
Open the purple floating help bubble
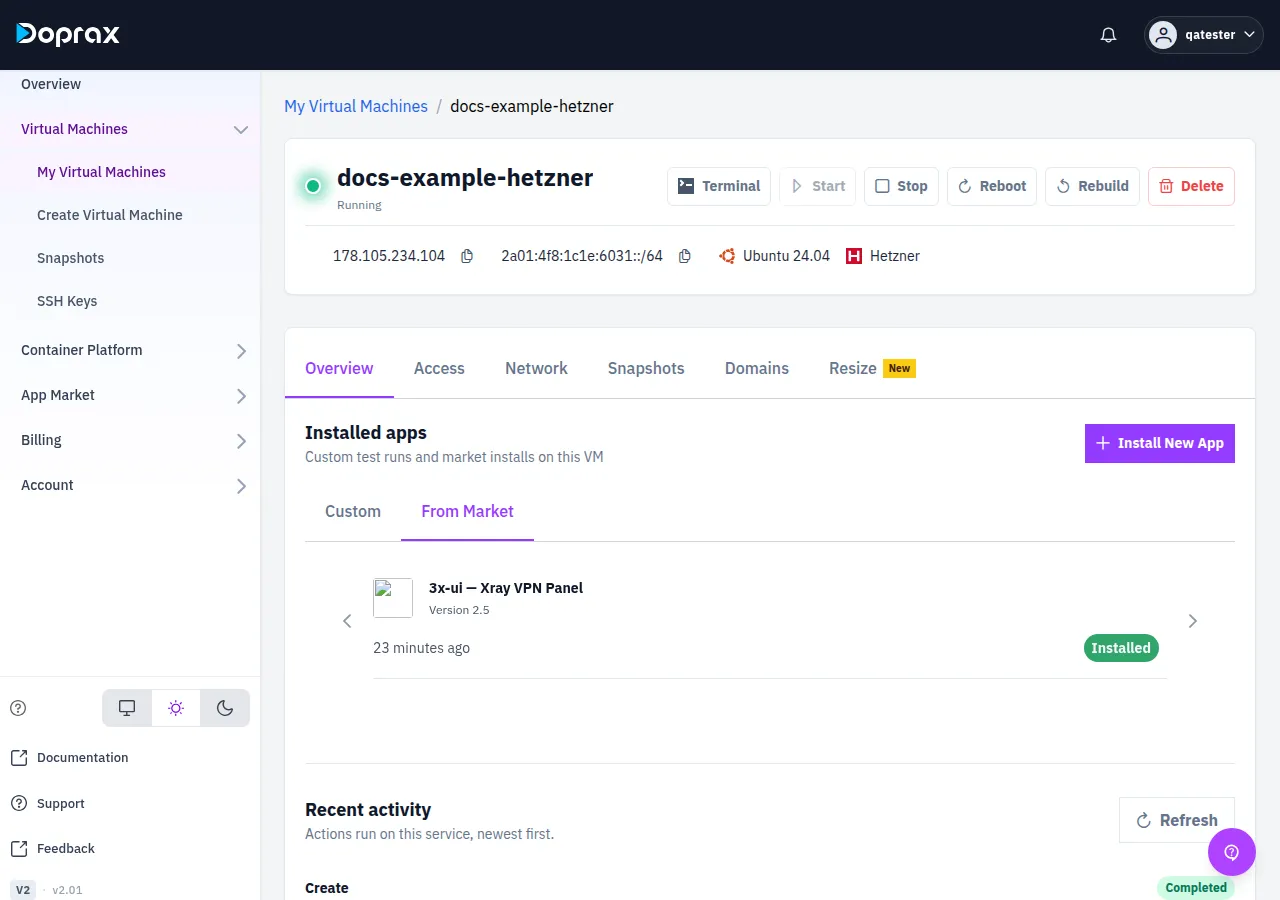(x=1231, y=852)
